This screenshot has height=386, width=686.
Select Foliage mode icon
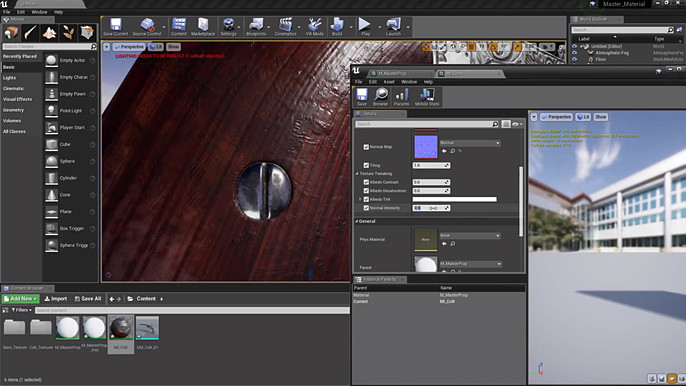tap(68, 32)
